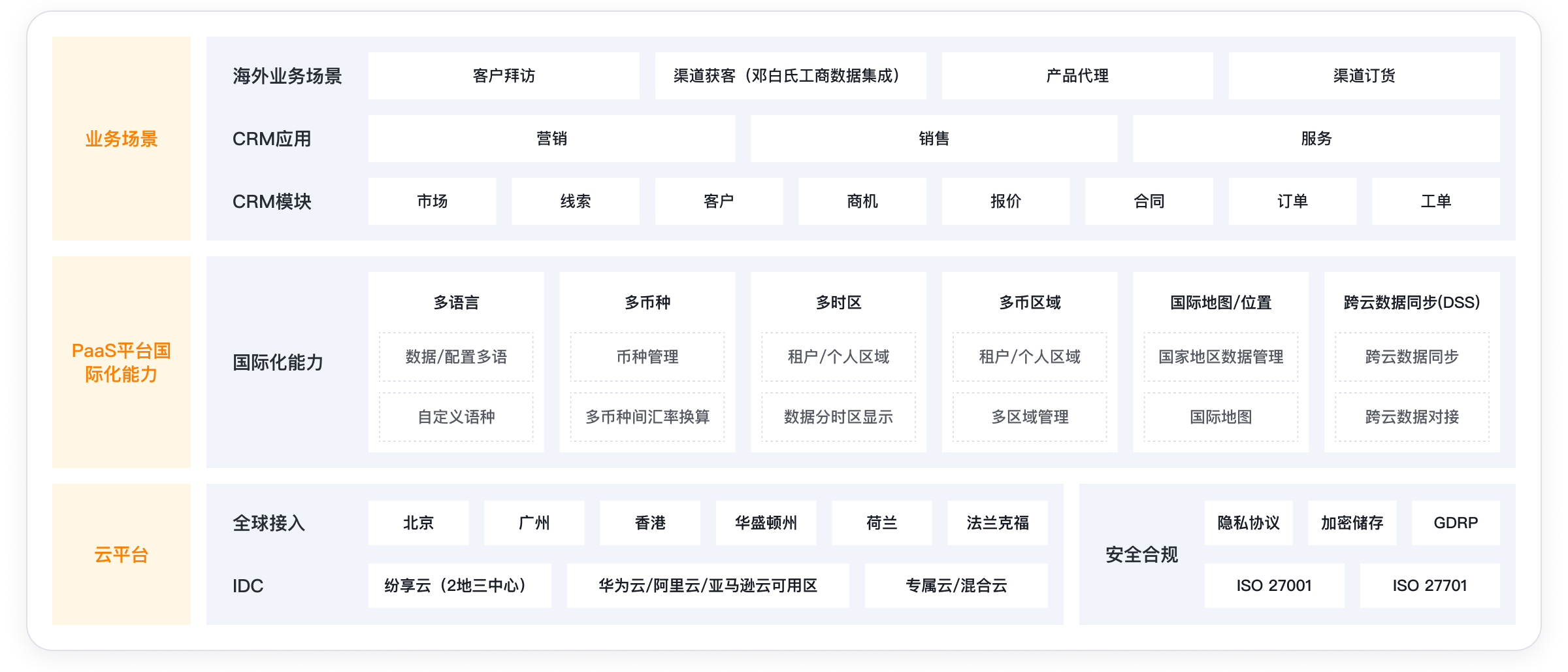The image size is (1568, 672).
Task: Click the 产品代理 box
Action: [1077, 76]
